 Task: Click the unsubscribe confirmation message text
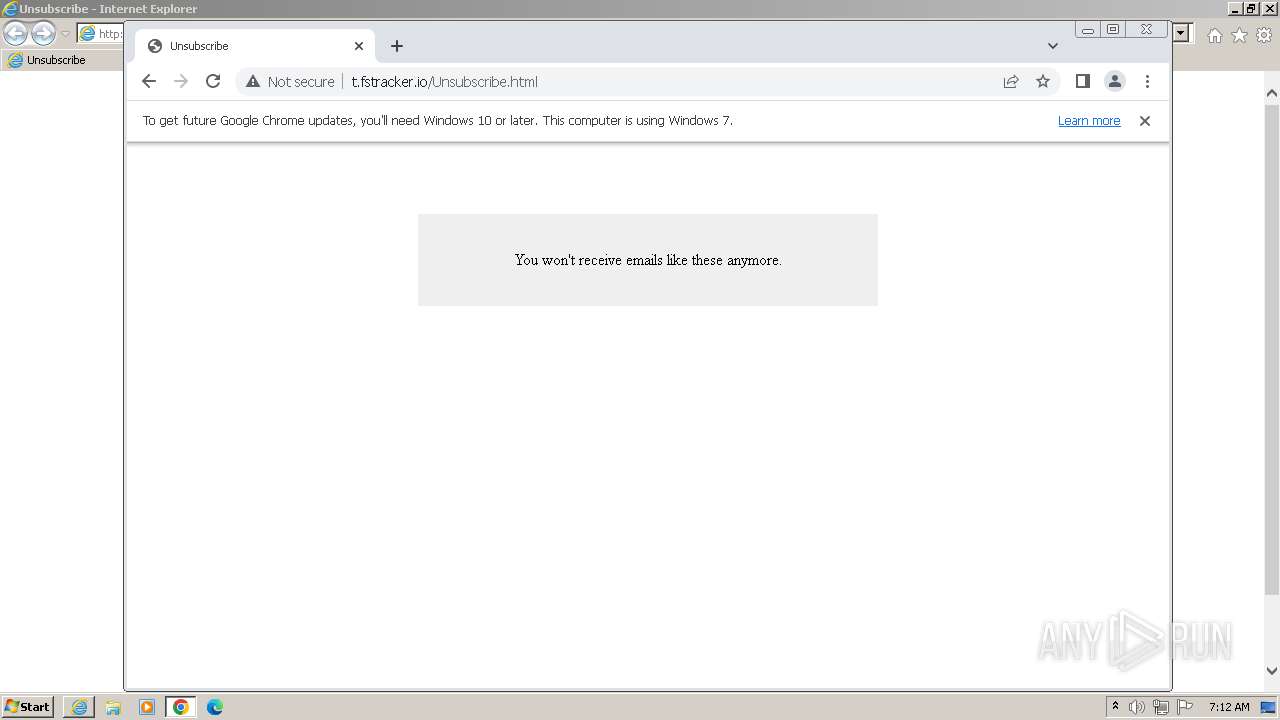pos(648,260)
